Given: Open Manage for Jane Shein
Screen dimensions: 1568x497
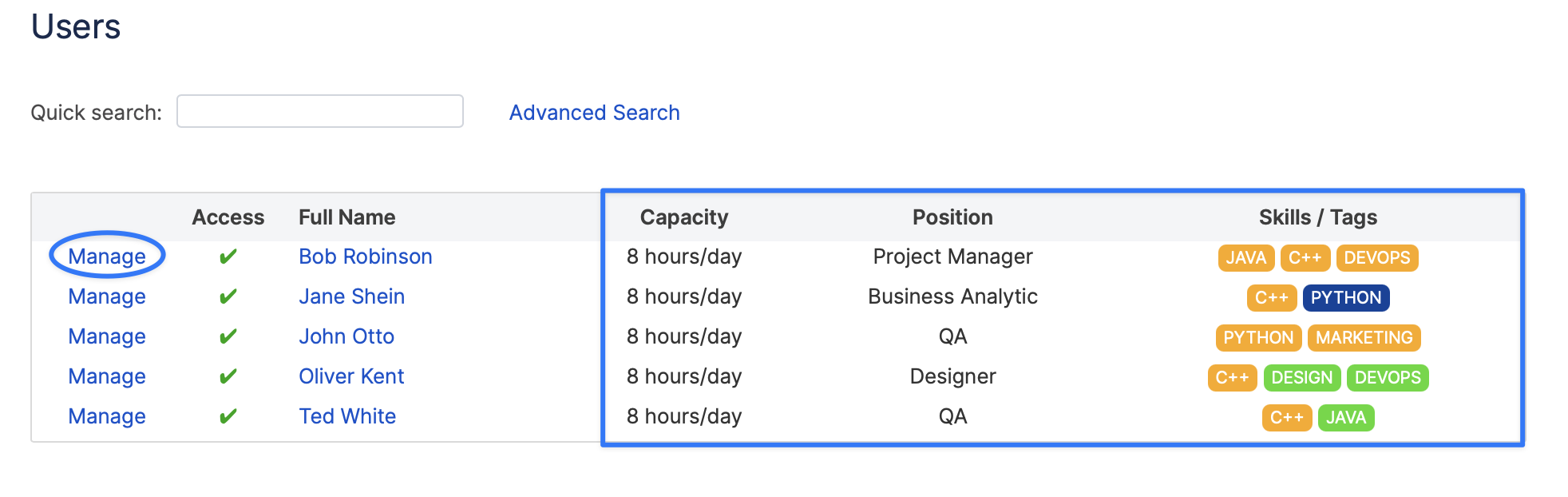Looking at the screenshot, I should tap(107, 296).
